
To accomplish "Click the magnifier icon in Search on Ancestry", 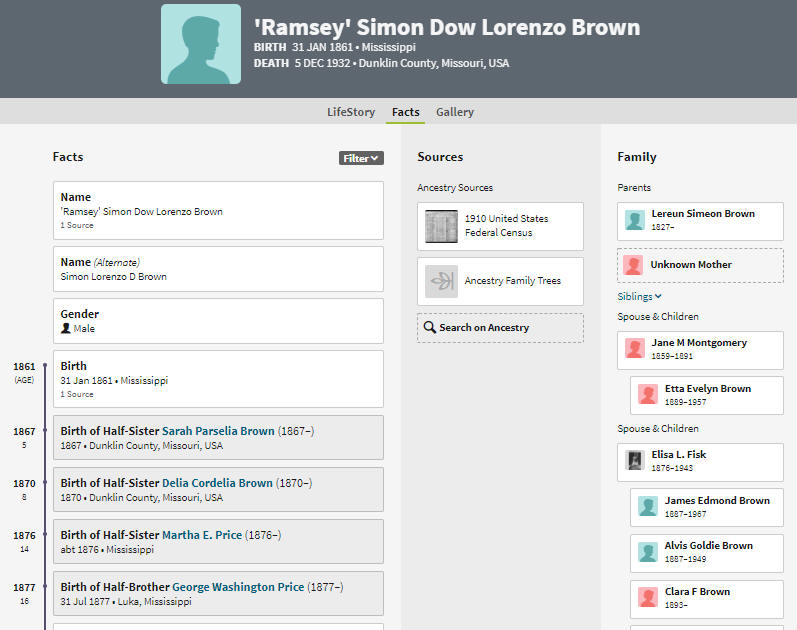I will (430, 327).
